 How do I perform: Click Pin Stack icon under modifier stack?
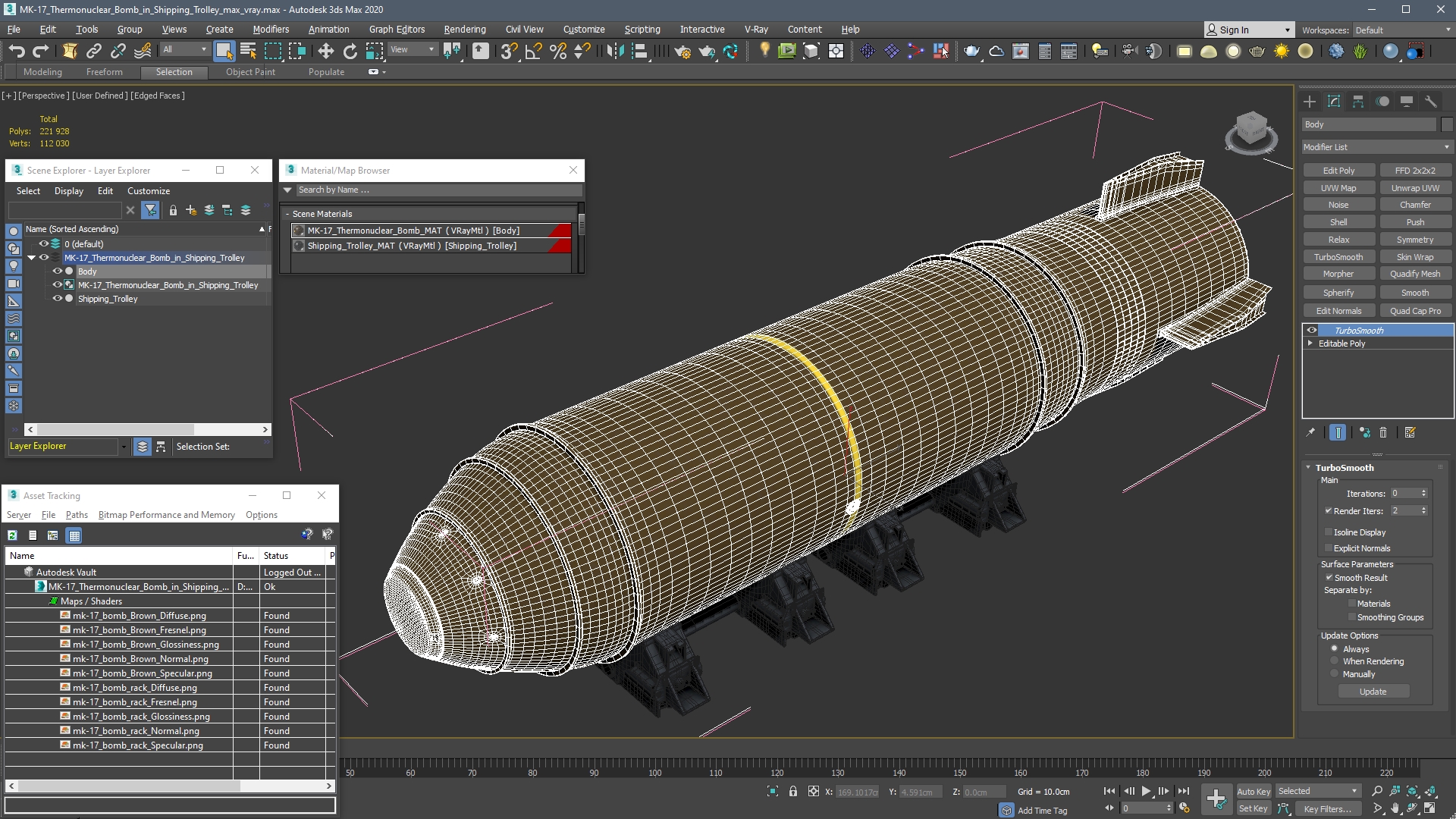point(1310,432)
